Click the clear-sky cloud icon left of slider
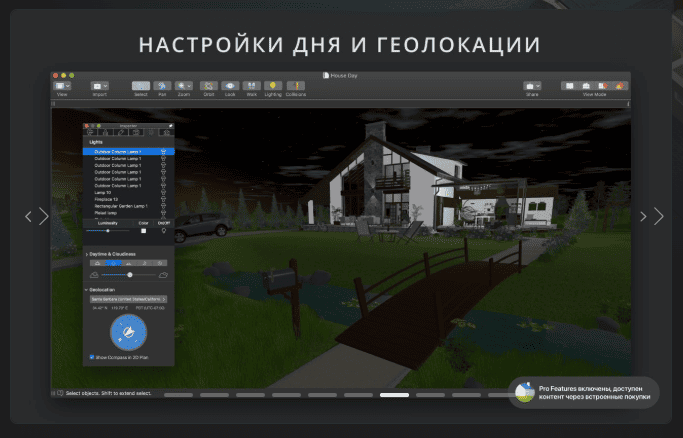Image resolution: width=683 pixels, height=438 pixels. [94, 275]
